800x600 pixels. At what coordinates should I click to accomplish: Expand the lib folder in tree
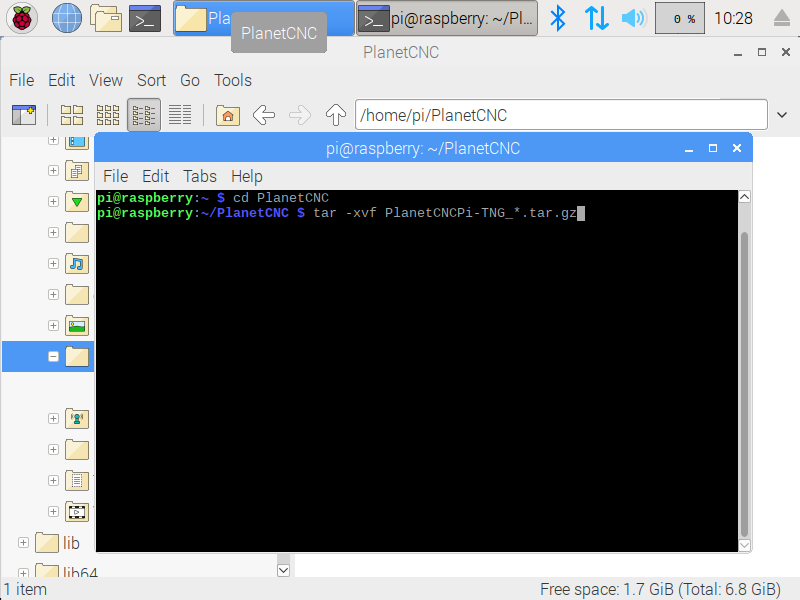(23, 542)
